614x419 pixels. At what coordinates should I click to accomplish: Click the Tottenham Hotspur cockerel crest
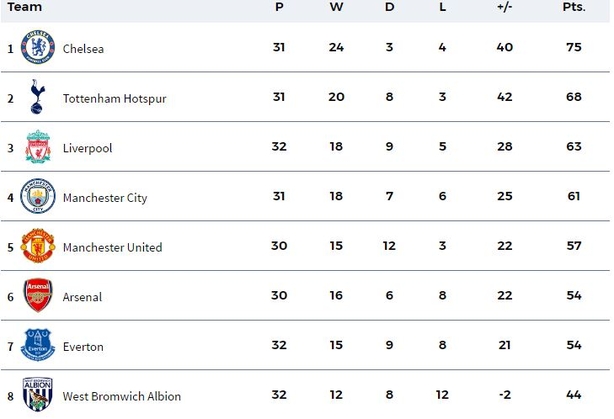[38, 97]
